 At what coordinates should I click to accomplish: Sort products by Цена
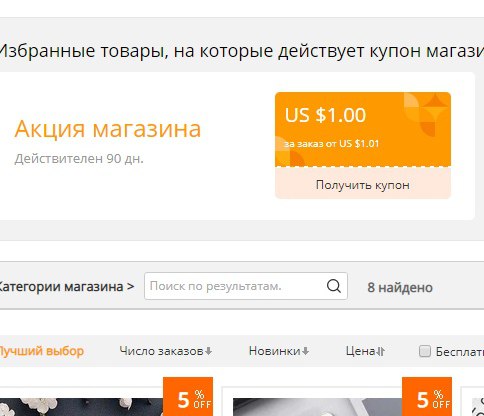365,351
